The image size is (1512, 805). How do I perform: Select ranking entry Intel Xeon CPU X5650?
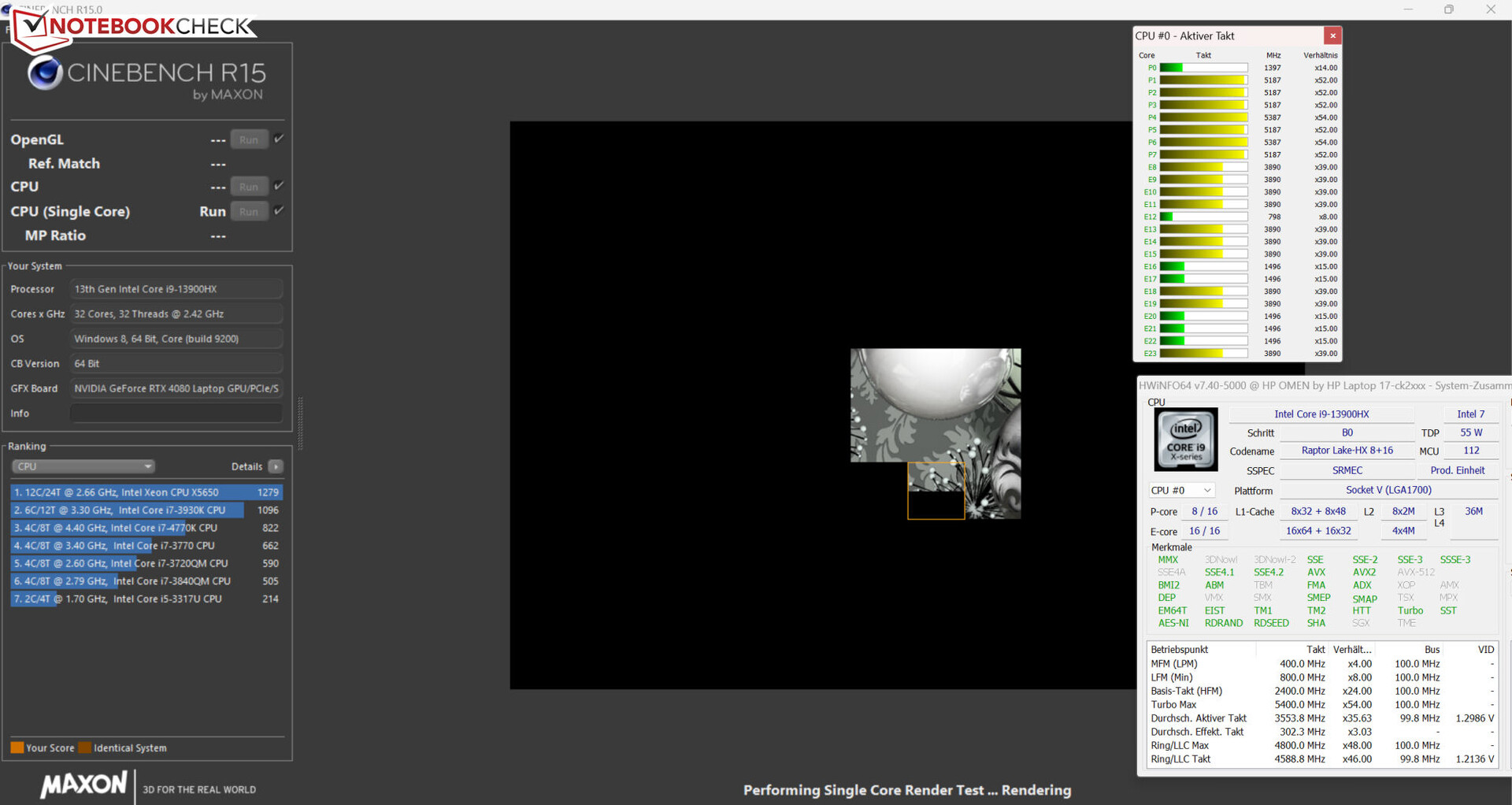(146, 492)
